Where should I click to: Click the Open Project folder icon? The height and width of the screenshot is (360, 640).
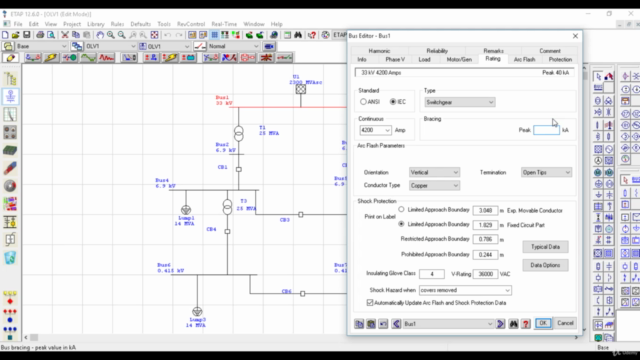[x=16, y=35]
